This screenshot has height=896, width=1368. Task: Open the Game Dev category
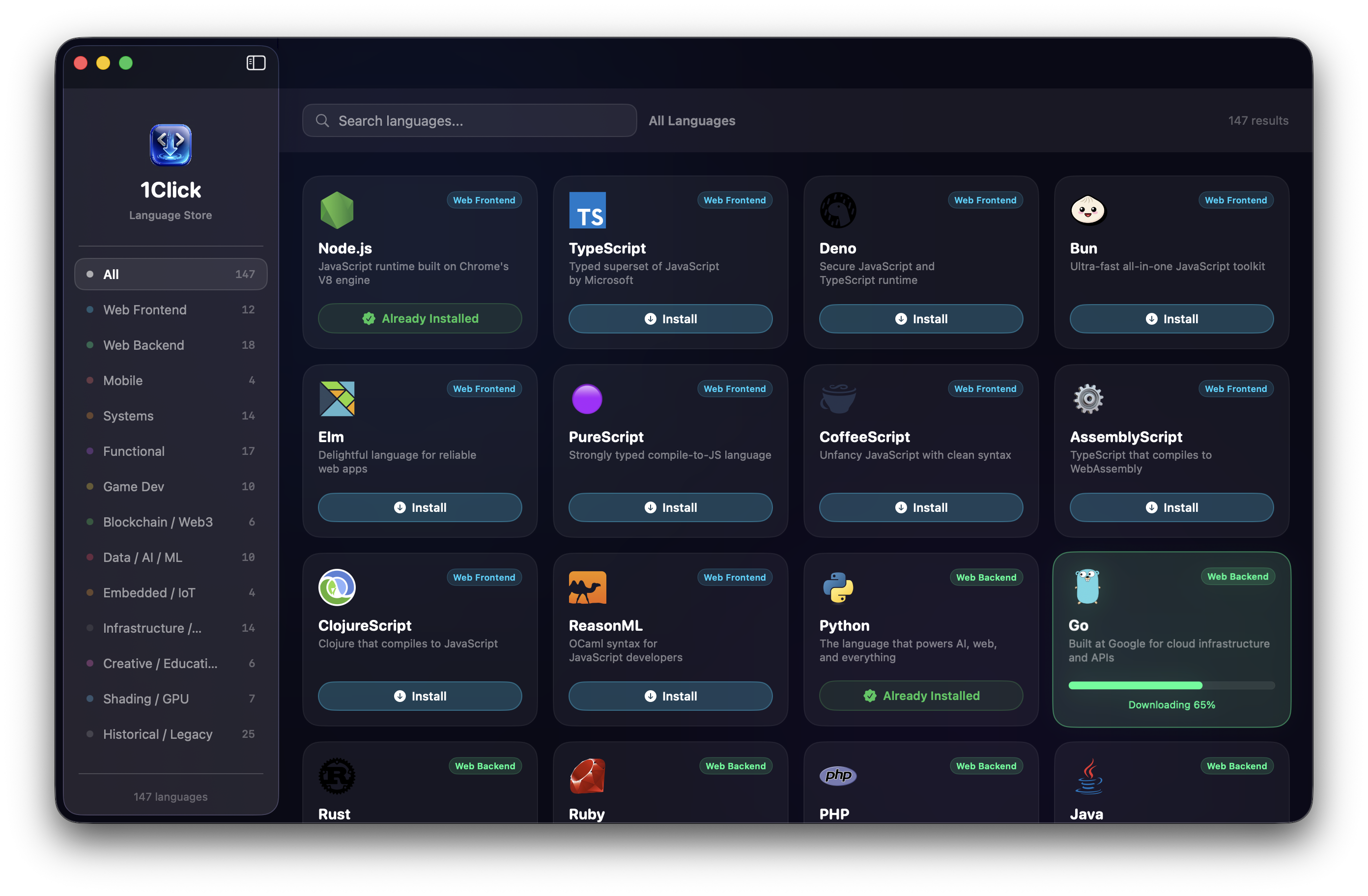171,486
